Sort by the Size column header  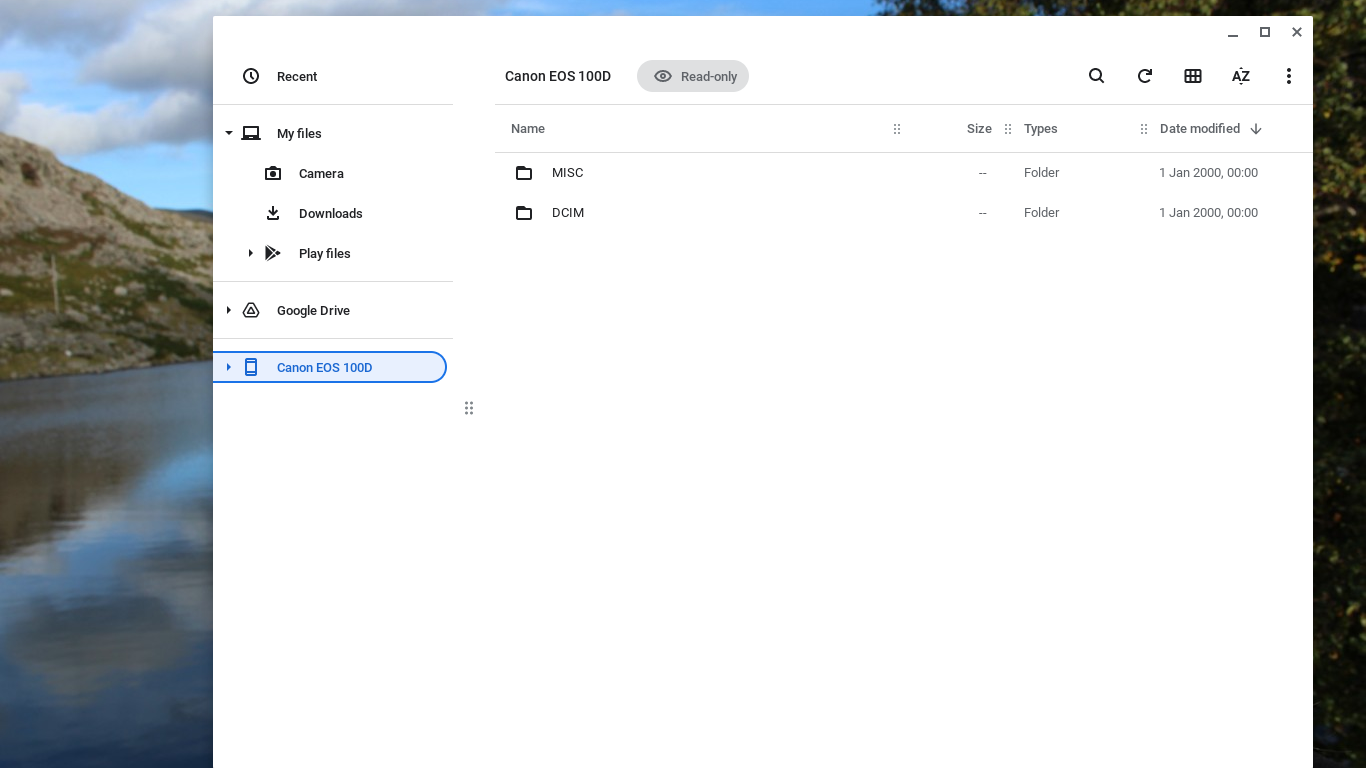pyautogui.click(x=979, y=129)
